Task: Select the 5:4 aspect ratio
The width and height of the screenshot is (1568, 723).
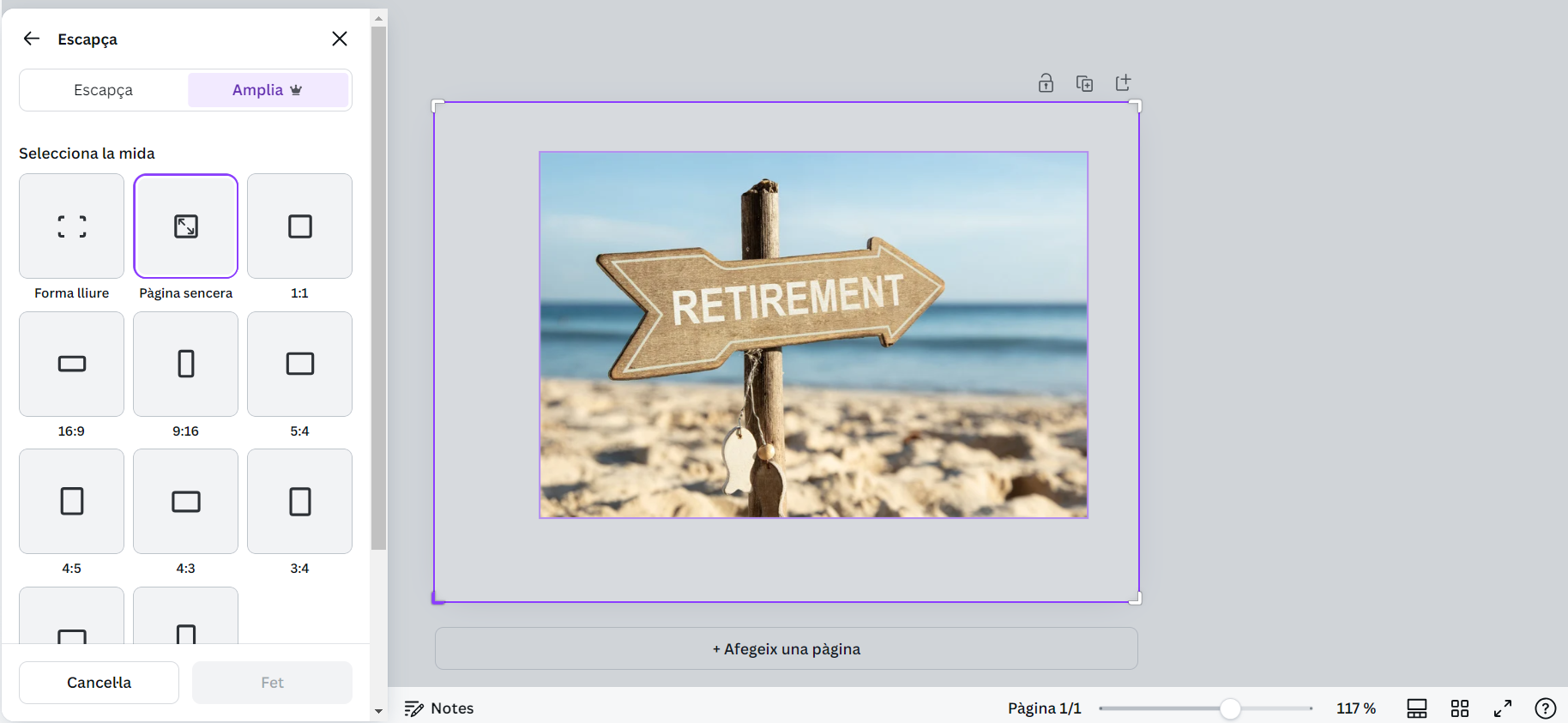Action: (299, 365)
